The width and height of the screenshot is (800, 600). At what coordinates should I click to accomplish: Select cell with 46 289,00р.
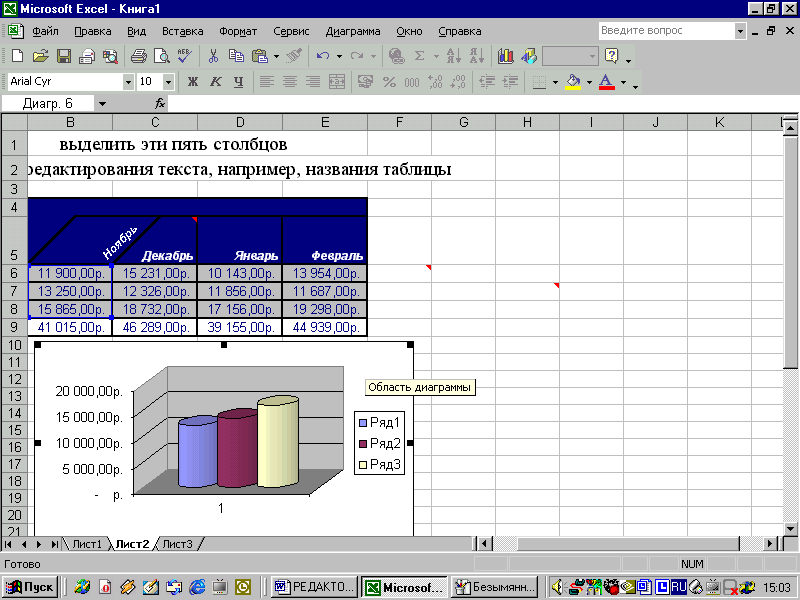155,327
